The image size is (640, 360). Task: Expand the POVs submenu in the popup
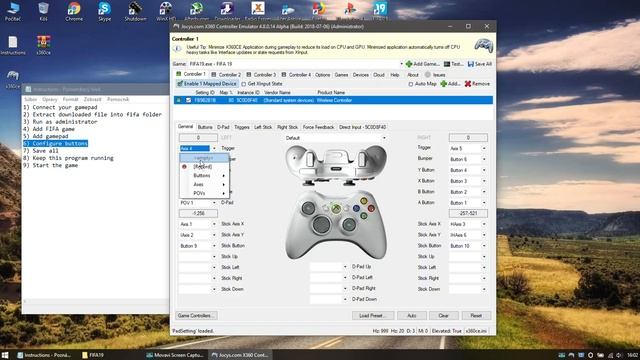(x=204, y=193)
